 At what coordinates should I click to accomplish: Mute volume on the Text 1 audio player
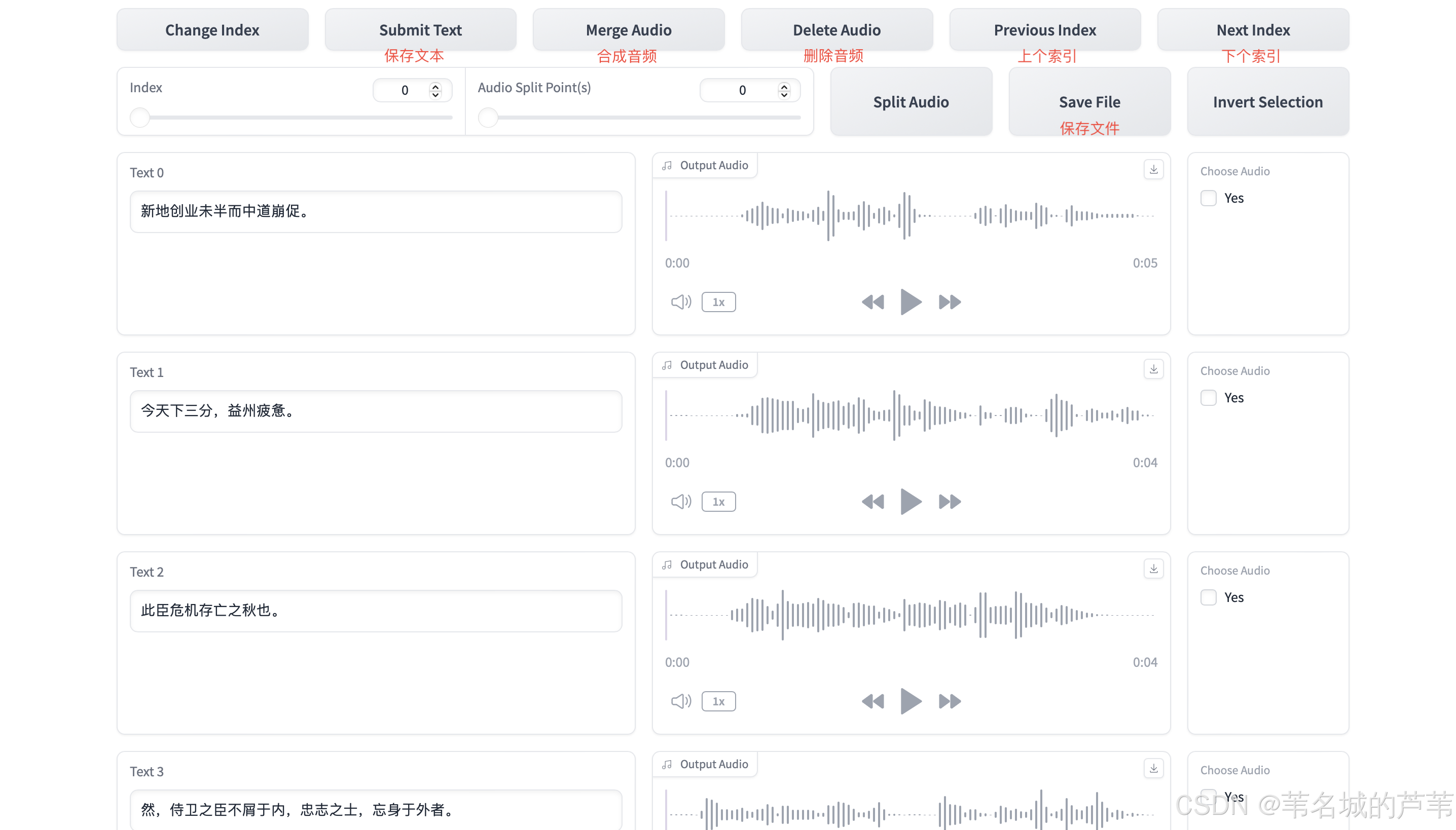[x=680, y=502]
